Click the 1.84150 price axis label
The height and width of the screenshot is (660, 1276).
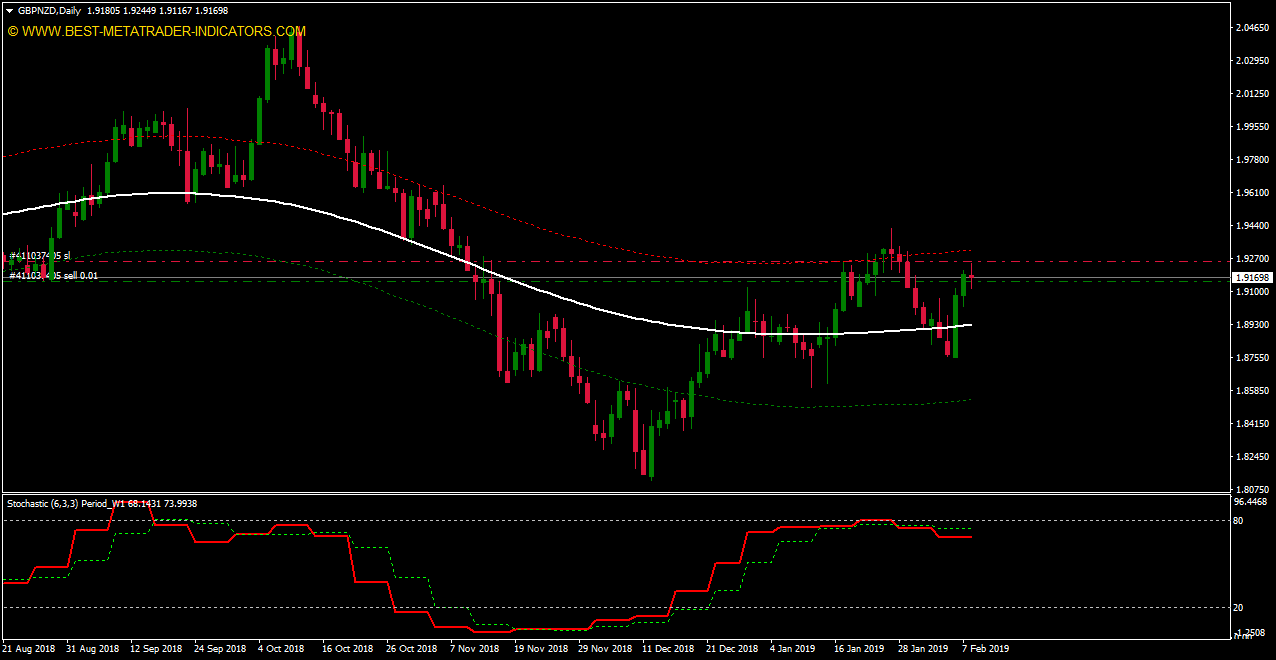[1252, 424]
